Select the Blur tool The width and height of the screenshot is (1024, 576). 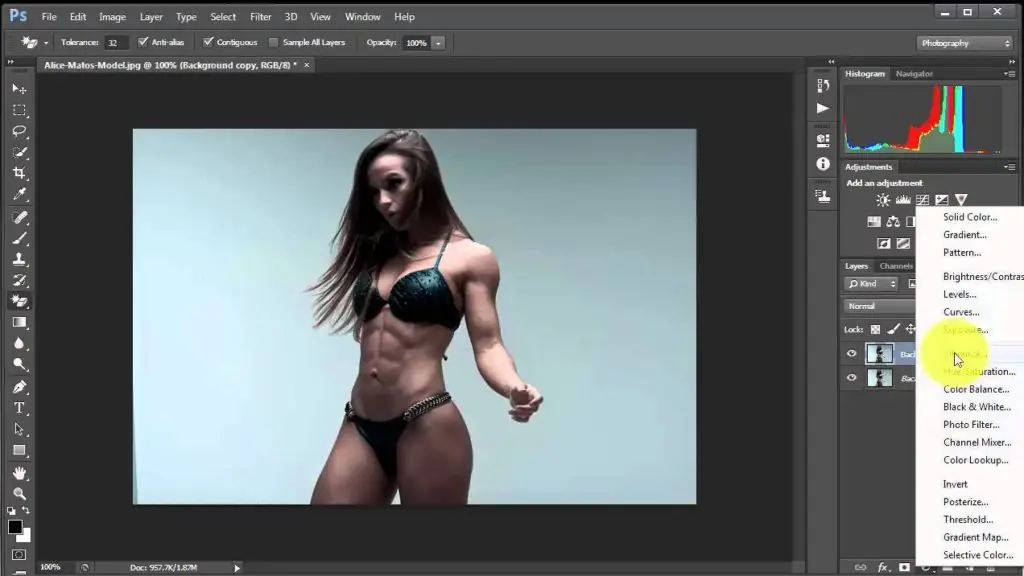point(19,344)
